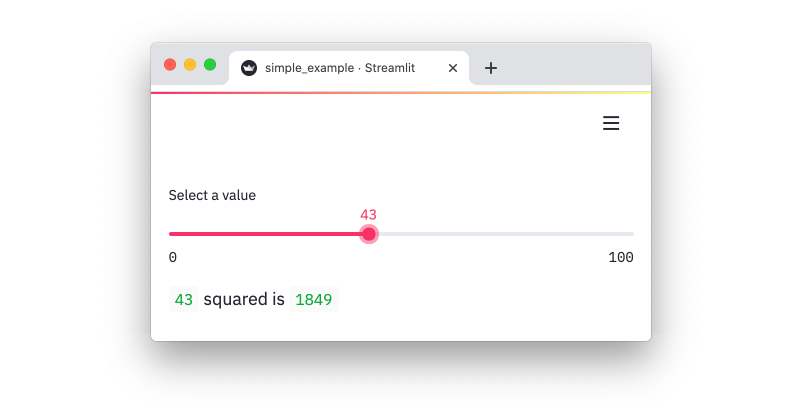Click the "squared is" text
The image size is (802, 415).
coord(244,299)
